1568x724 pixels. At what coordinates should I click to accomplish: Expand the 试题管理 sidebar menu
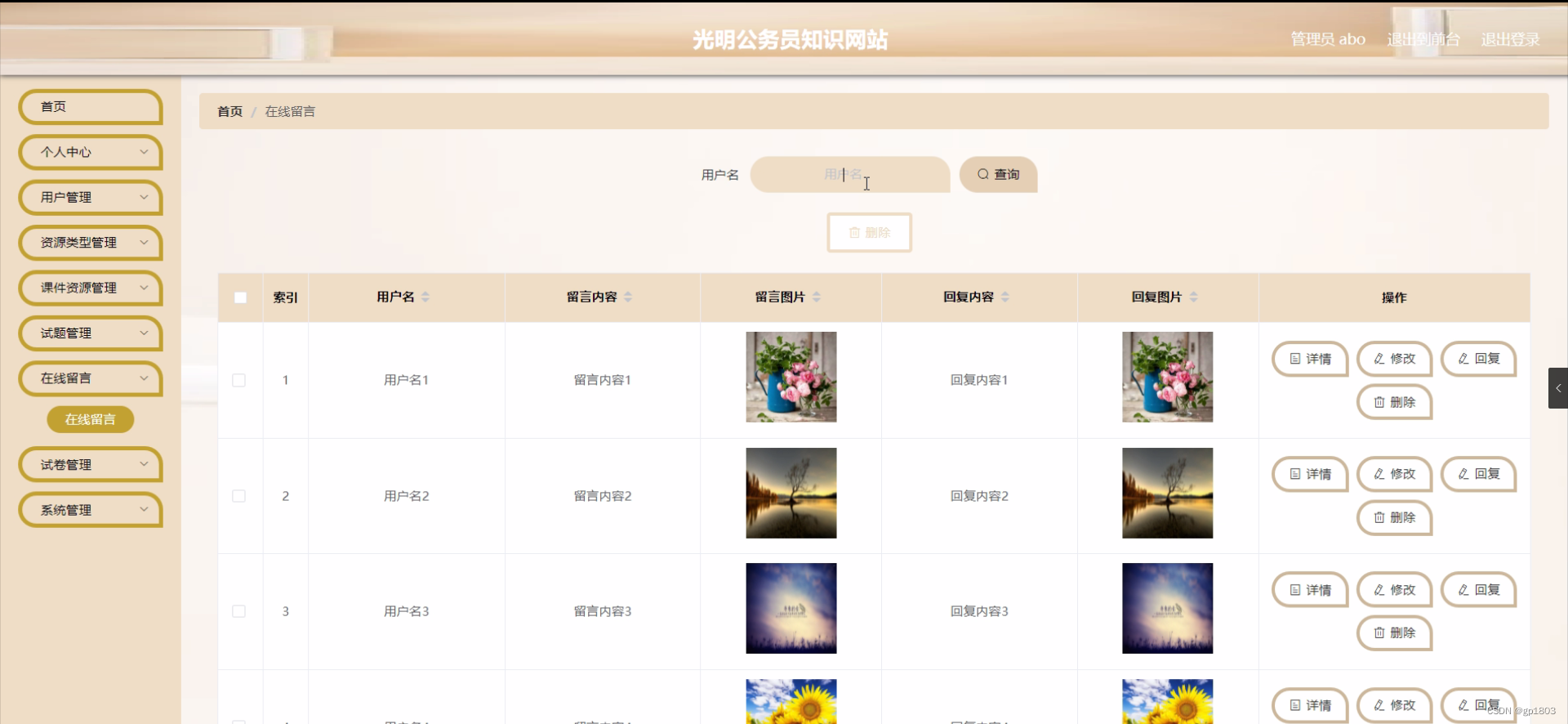(91, 333)
